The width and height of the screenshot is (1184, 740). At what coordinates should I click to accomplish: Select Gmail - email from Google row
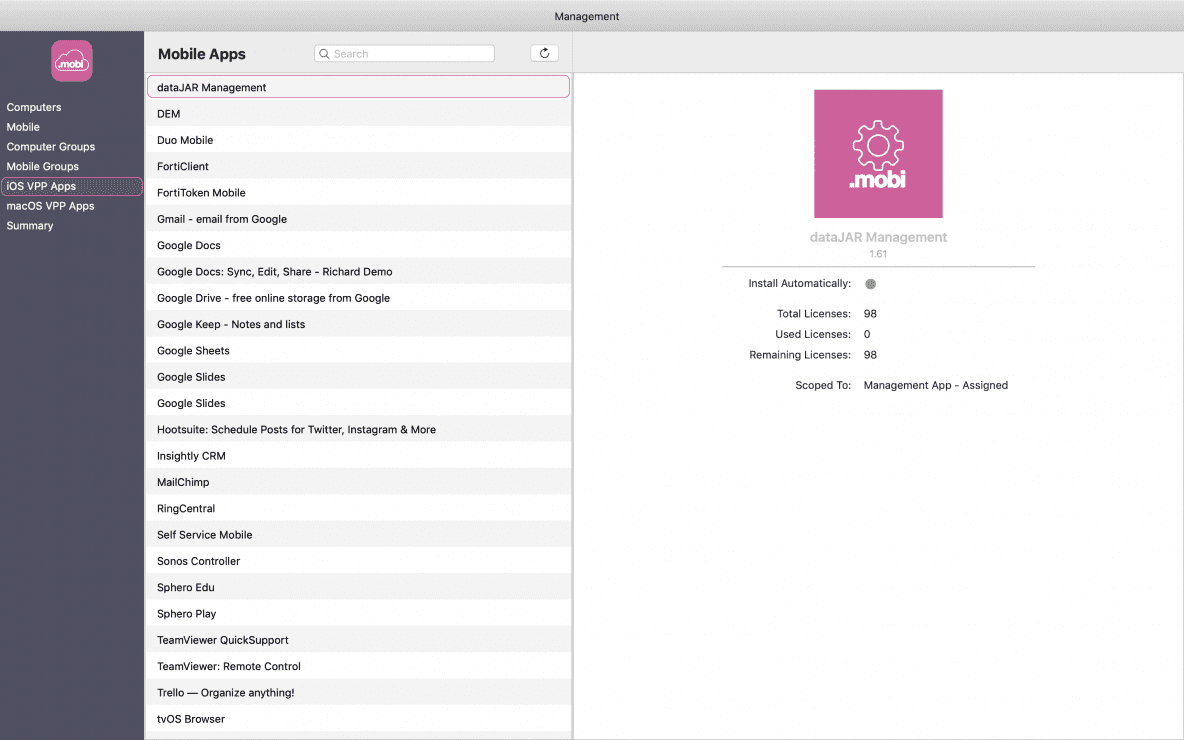pyautogui.click(x=222, y=219)
